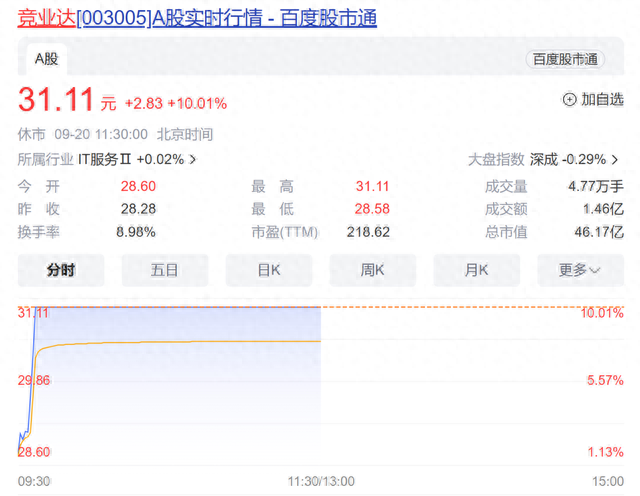Open the 竞业达[003005]A股实时行情 title link
The image size is (640, 496).
pyautogui.click(x=197, y=18)
